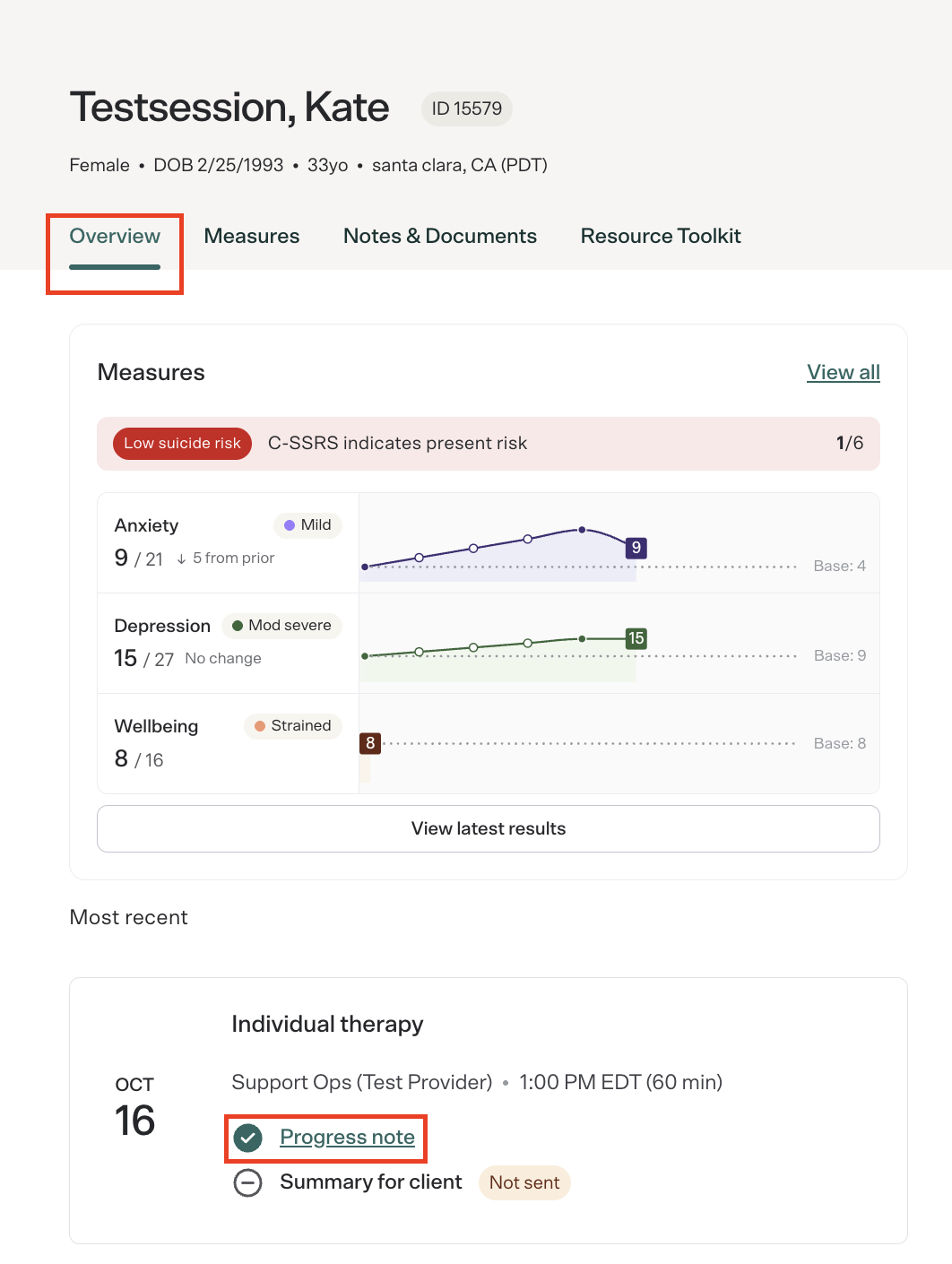The height and width of the screenshot is (1264, 952).
Task: Click the 'Summary for client' label
Action: pos(371,1182)
